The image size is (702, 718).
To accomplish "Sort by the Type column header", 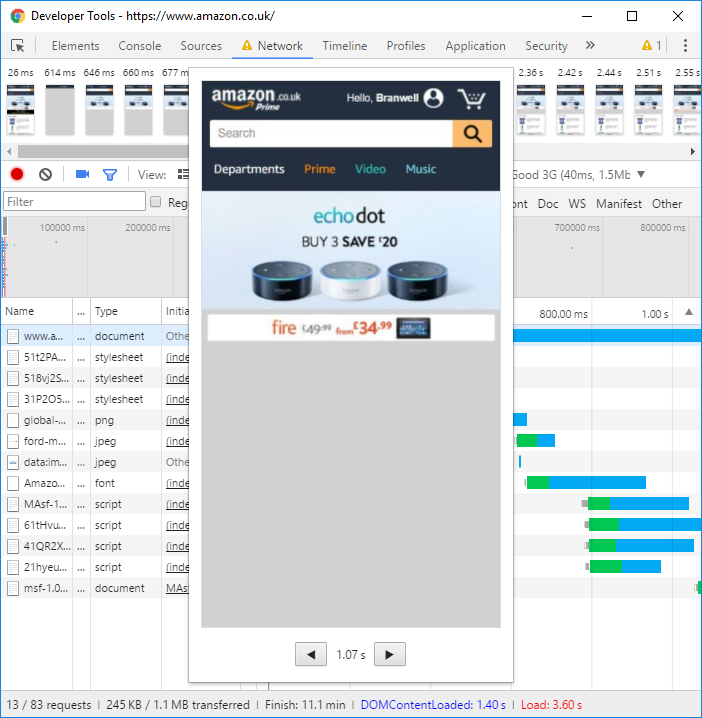I will [x=126, y=311].
